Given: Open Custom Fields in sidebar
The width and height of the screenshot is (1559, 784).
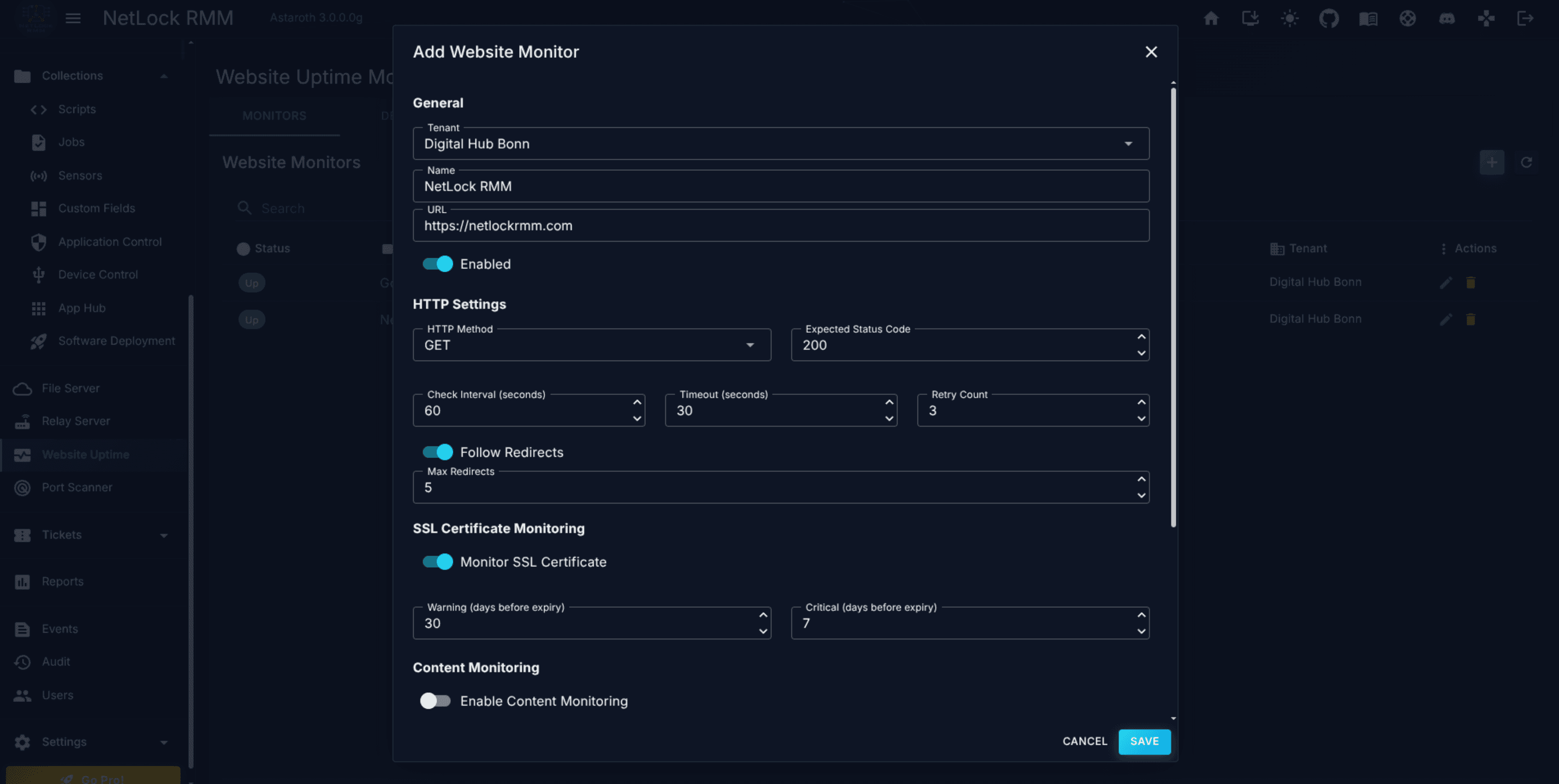Looking at the screenshot, I should 97,208.
